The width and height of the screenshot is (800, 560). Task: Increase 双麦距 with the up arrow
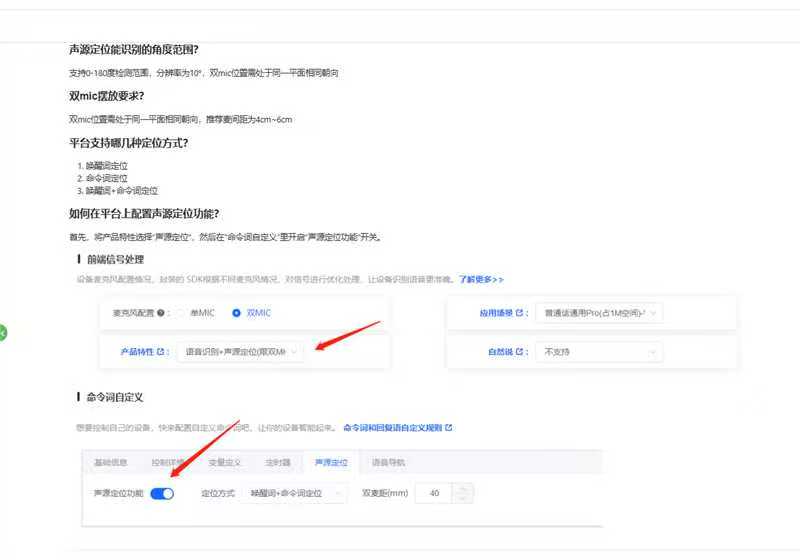coord(463,489)
